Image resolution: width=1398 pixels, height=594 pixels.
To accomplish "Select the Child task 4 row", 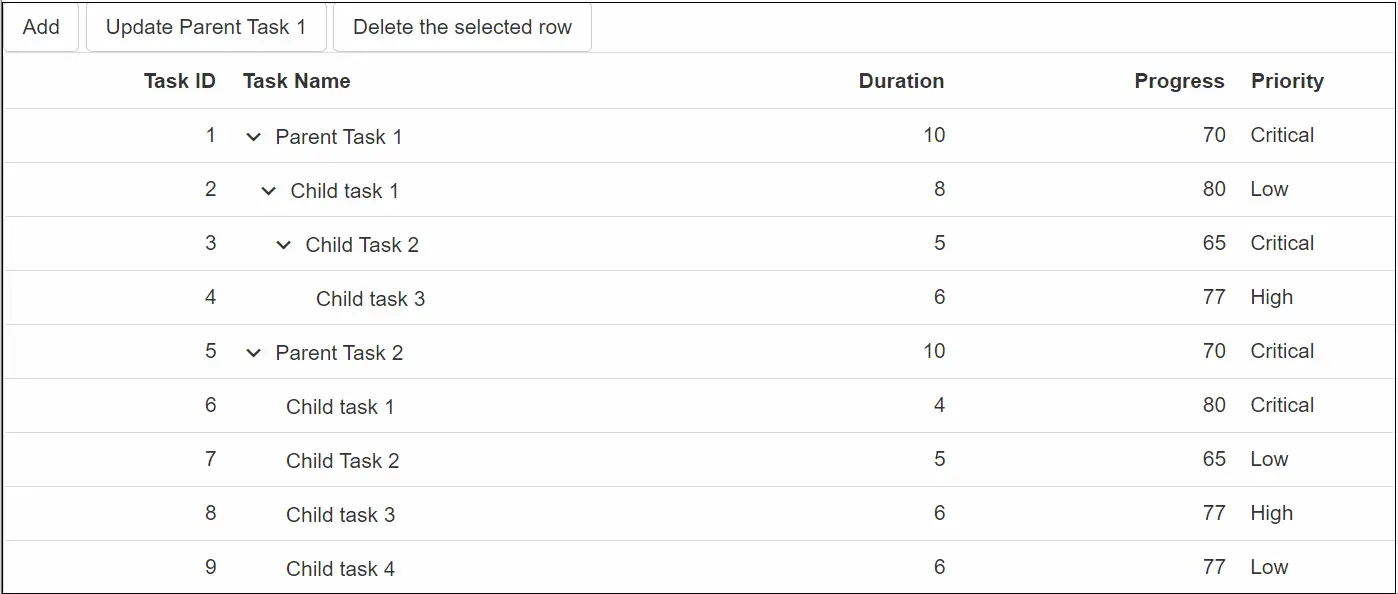I will pyautogui.click(x=340, y=567).
